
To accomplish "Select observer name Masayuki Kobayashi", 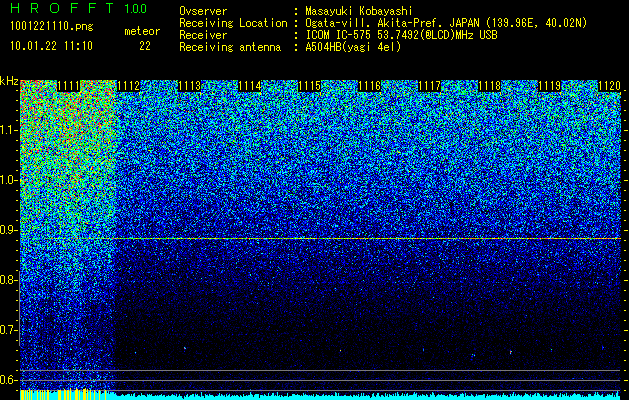I will 359,11.
